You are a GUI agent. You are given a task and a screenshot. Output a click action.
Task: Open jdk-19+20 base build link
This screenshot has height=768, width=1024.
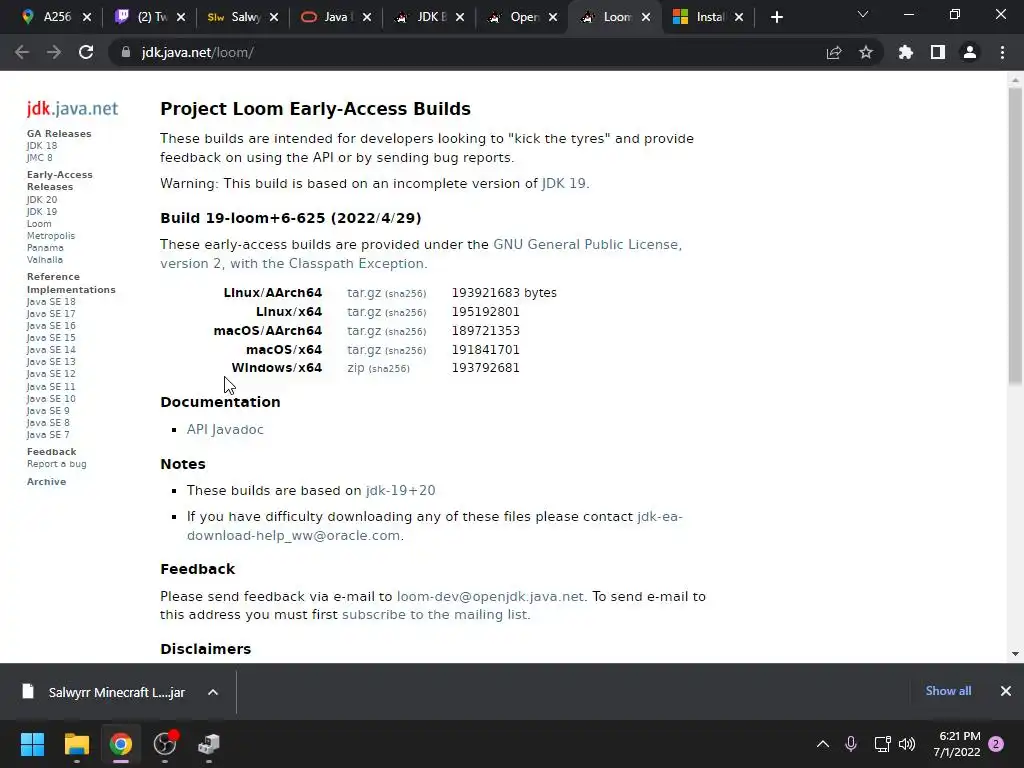400,490
